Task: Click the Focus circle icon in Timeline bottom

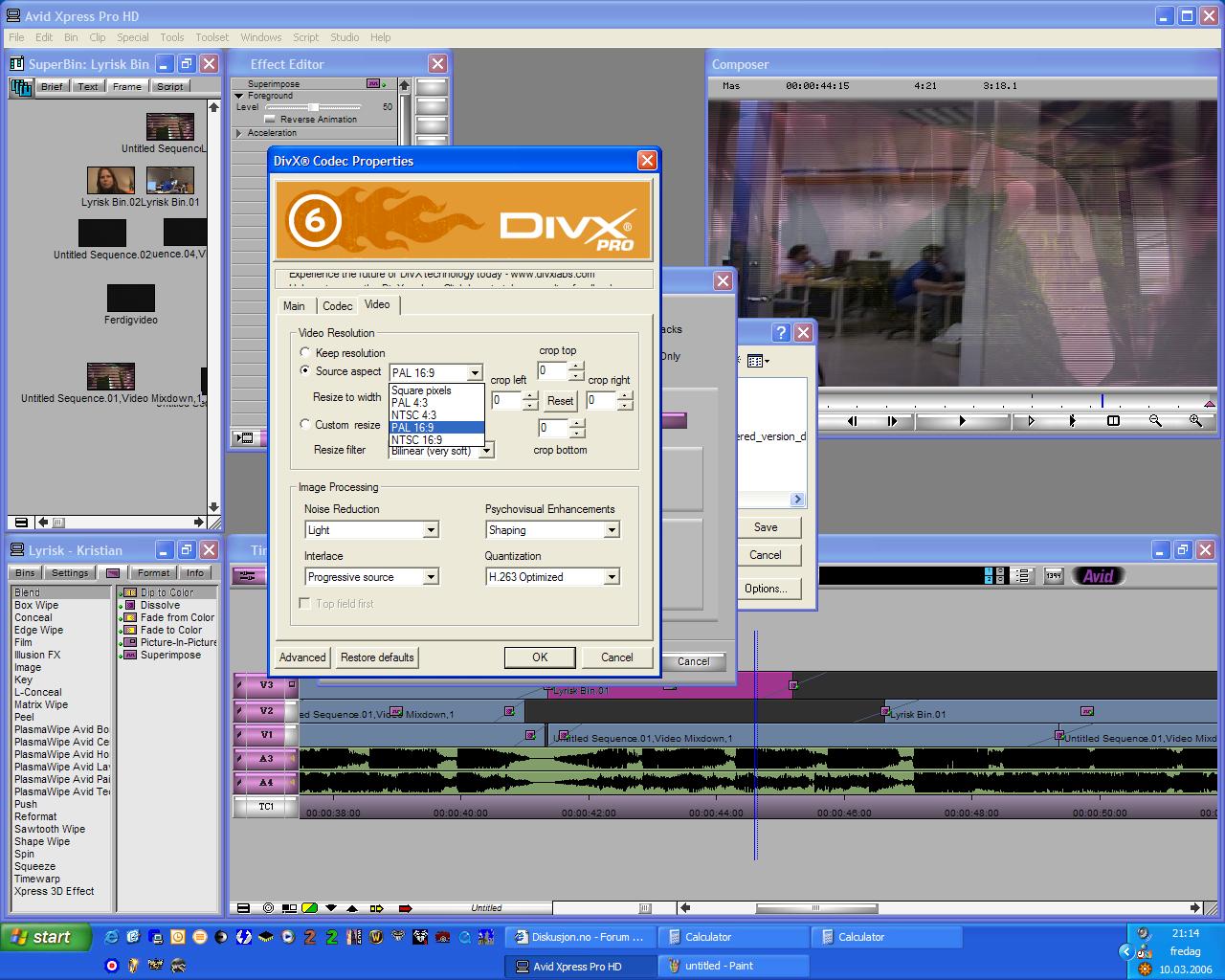Action: 268,908
